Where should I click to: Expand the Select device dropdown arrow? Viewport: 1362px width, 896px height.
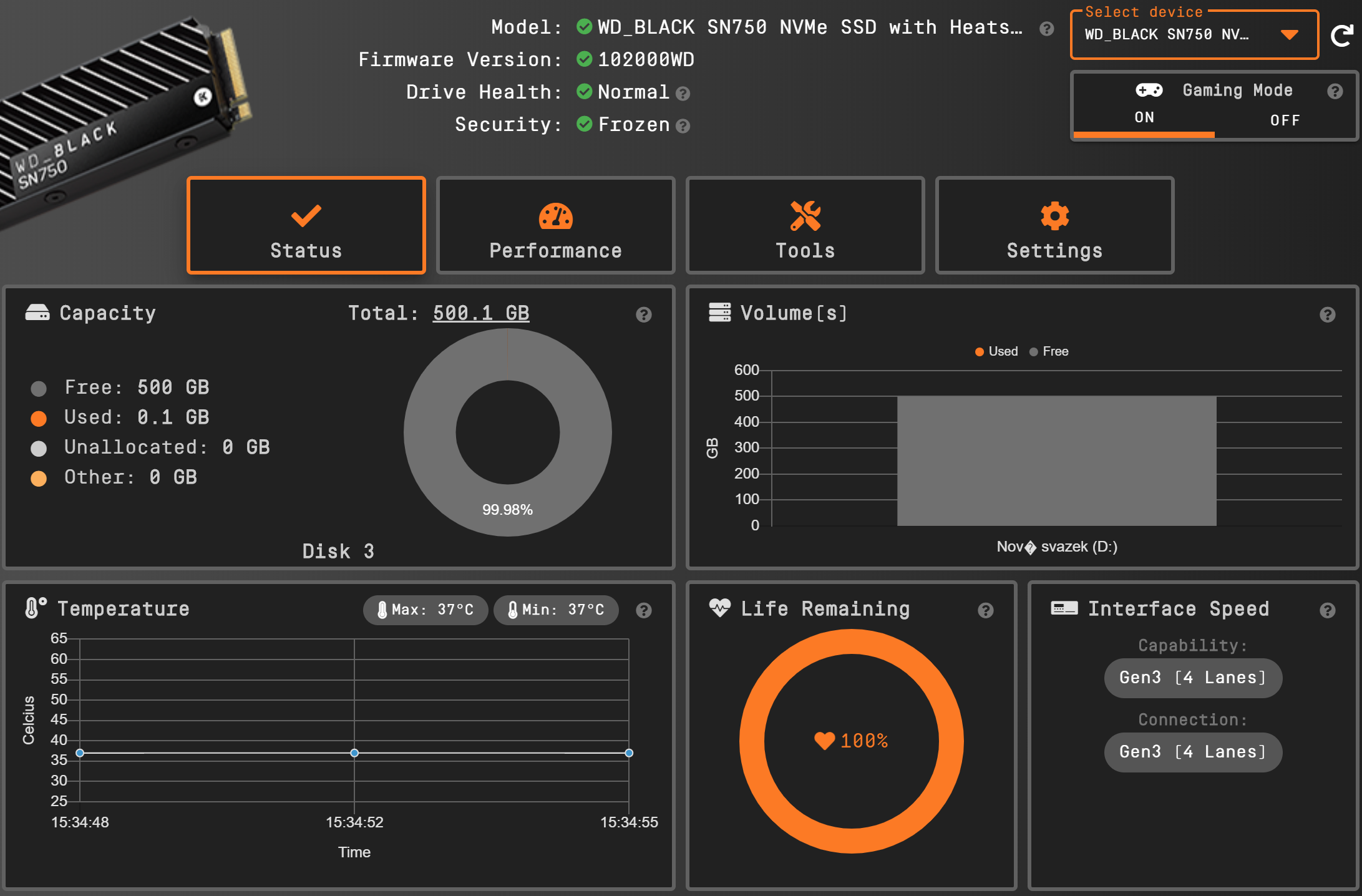point(1289,35)
